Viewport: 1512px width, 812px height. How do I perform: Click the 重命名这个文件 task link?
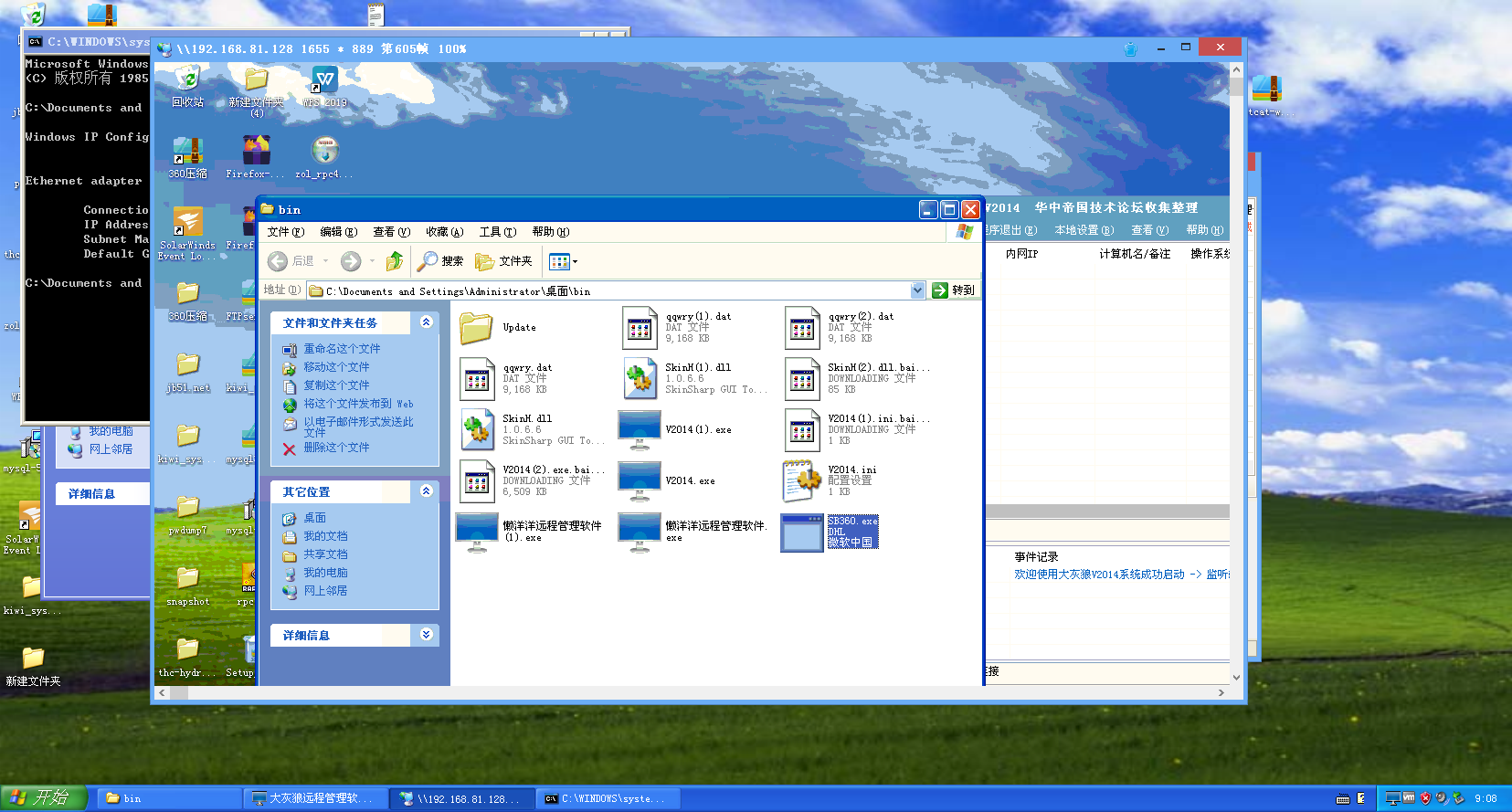(342, 349)
